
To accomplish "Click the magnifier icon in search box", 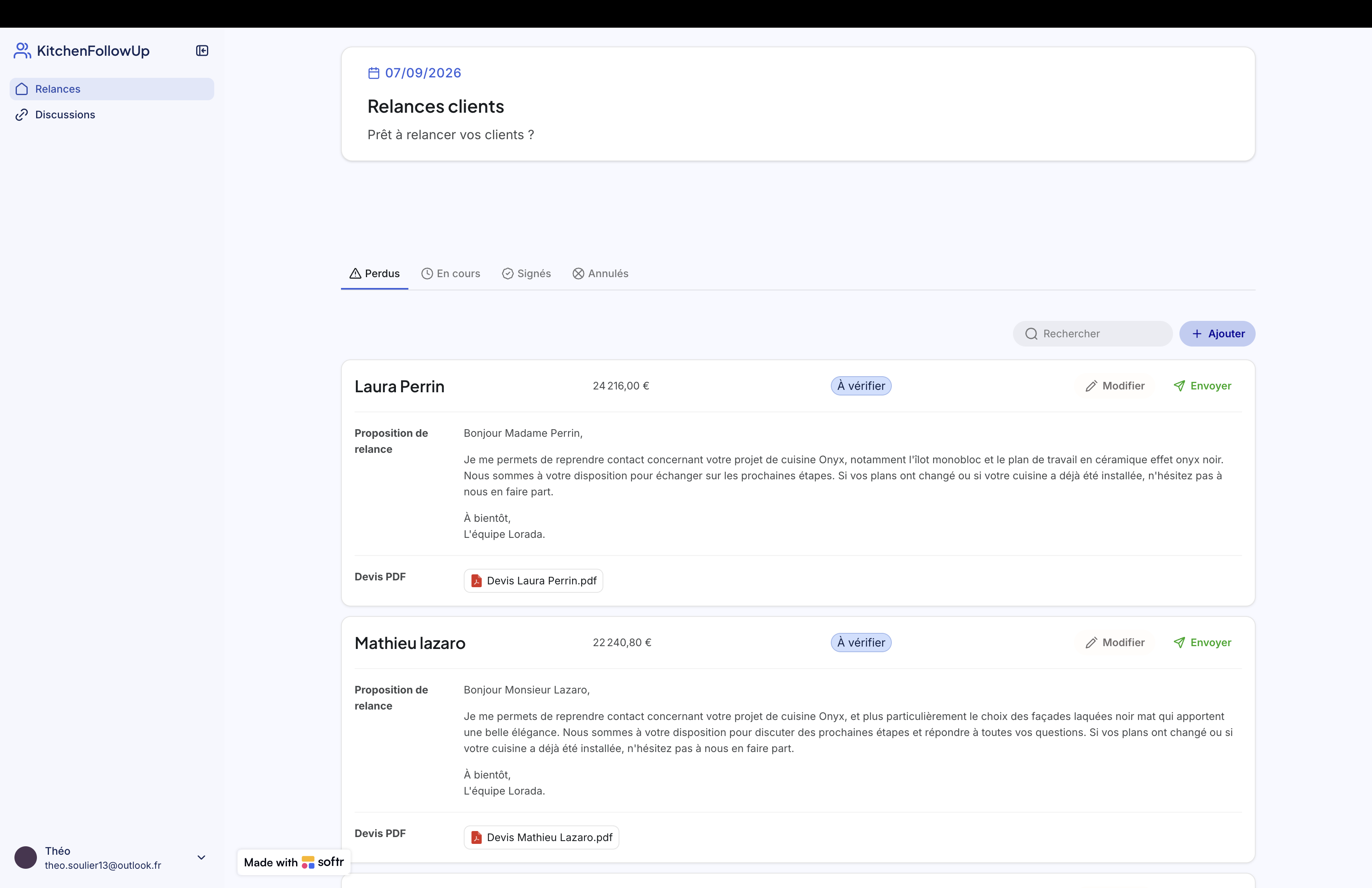I will click(1031, 334).
